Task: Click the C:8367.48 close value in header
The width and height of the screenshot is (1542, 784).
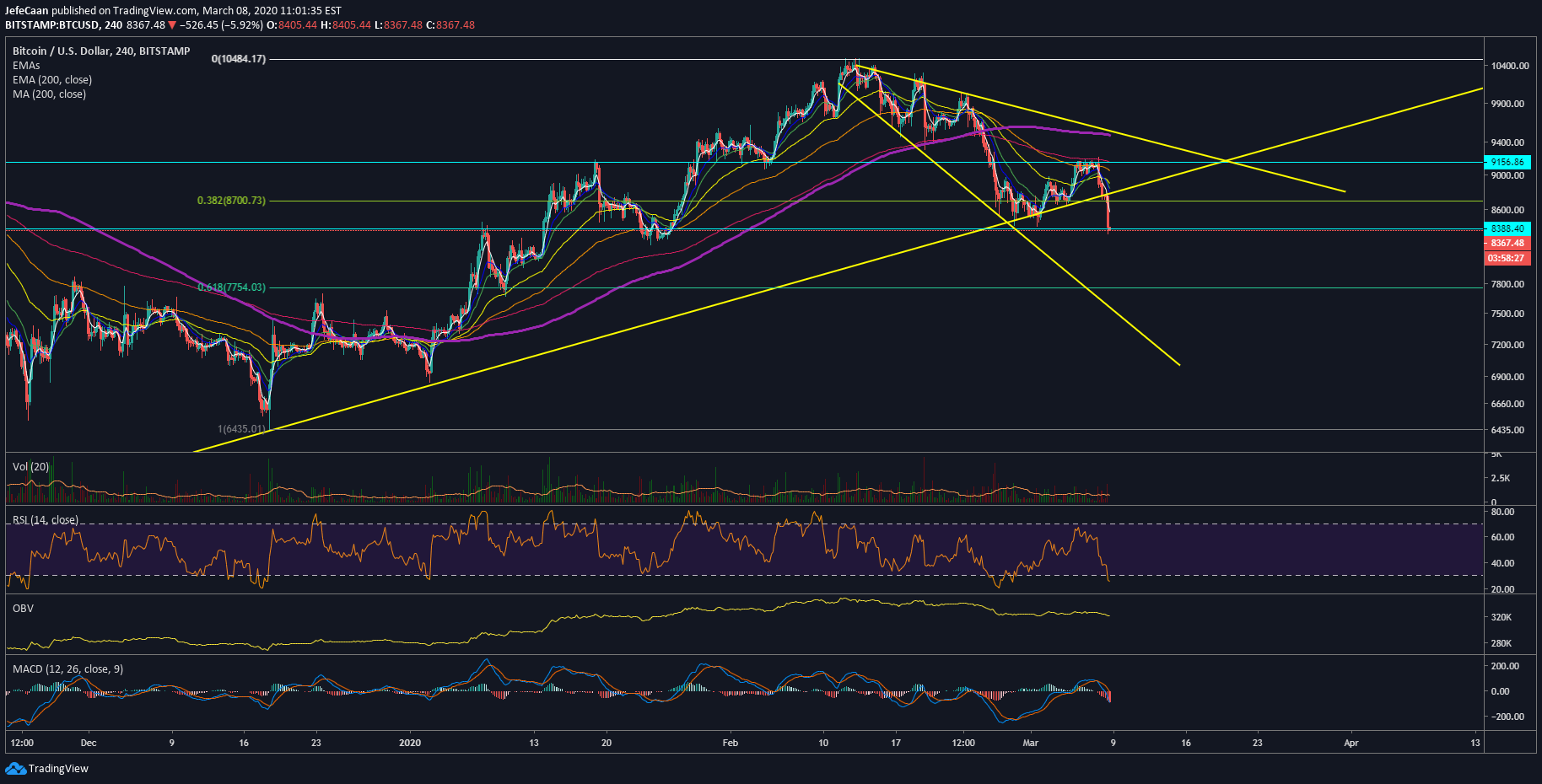Action: [x=450, y=25]
